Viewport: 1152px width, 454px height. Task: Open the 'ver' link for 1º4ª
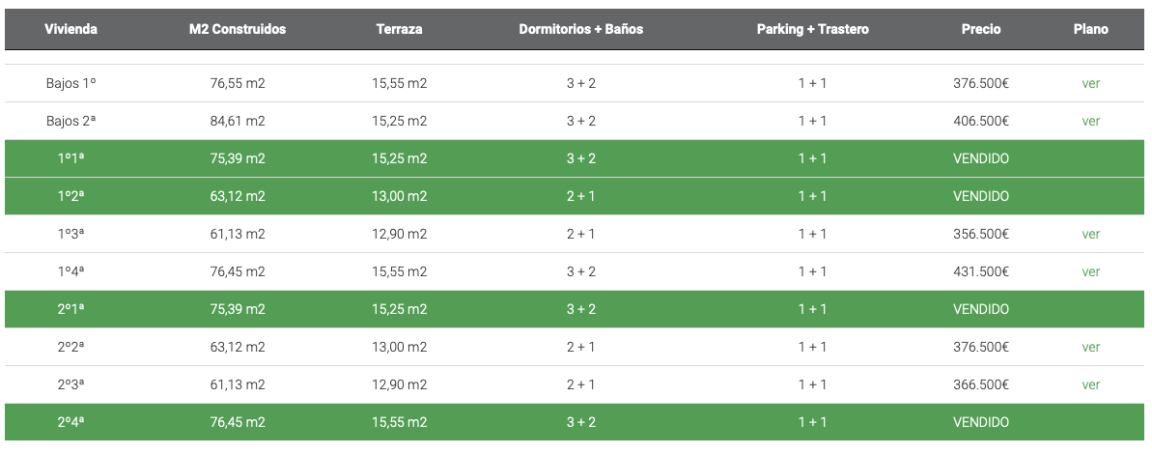1090,272
